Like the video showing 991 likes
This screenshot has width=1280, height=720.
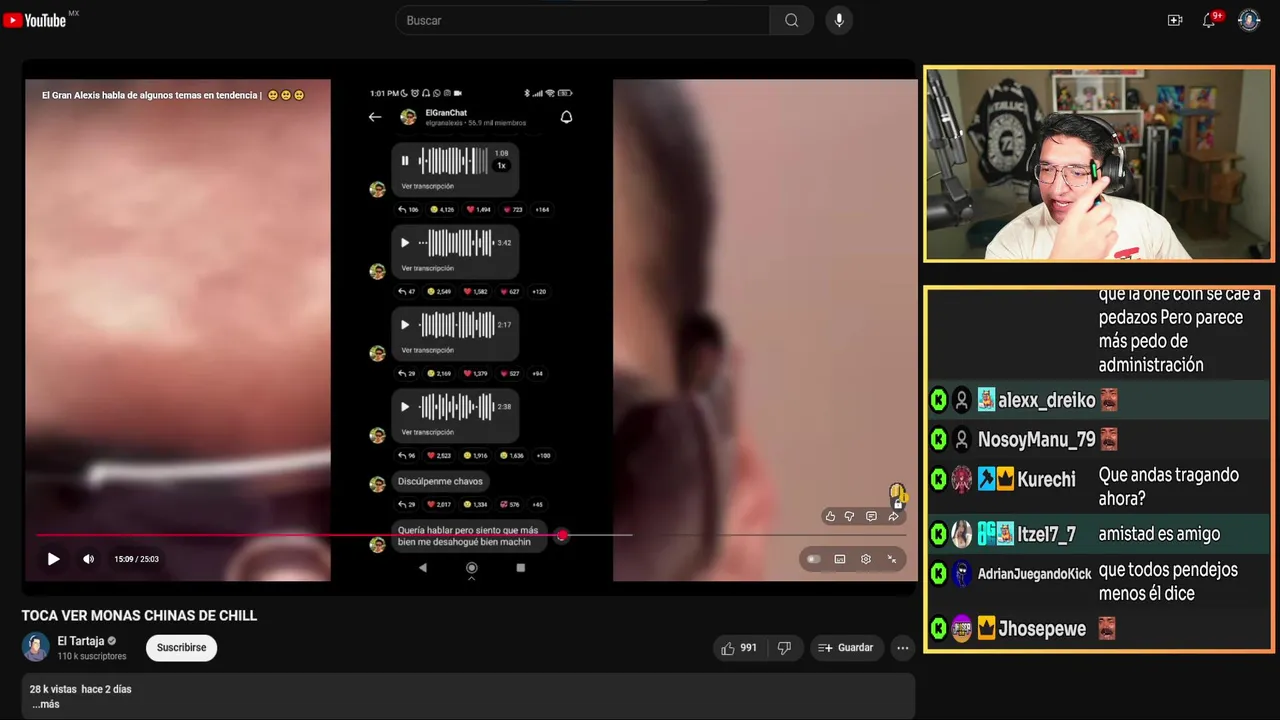click(x=739, y=648)
